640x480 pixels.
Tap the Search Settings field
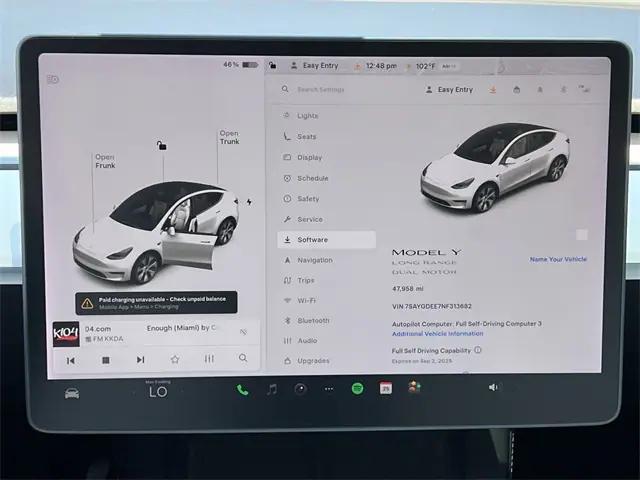click(321, 89)
